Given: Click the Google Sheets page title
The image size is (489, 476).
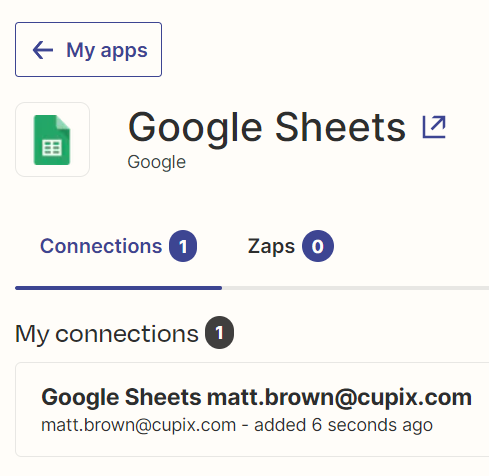Looking at the screenshot, I should point(267,127).
